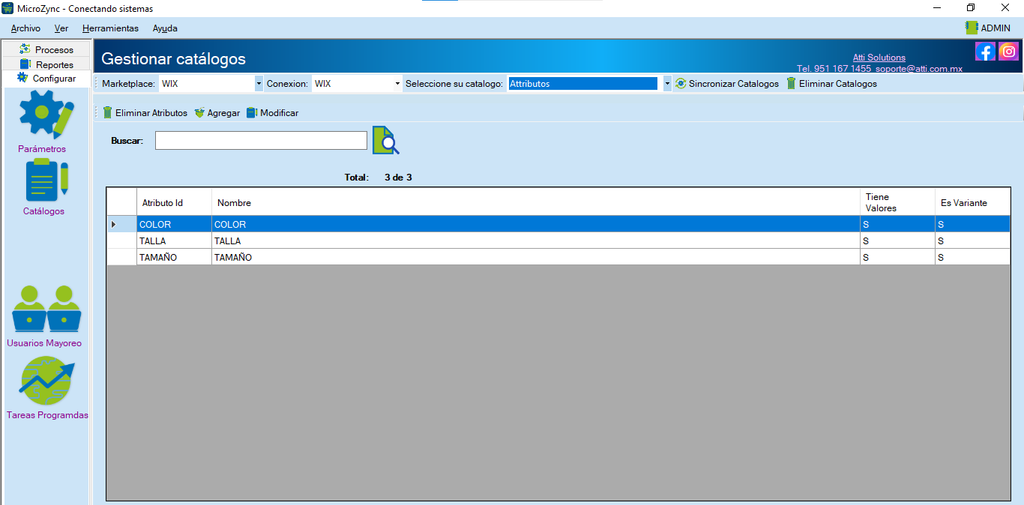
Task: Click the COLOR Nombre cell
Action: (536, 225)
